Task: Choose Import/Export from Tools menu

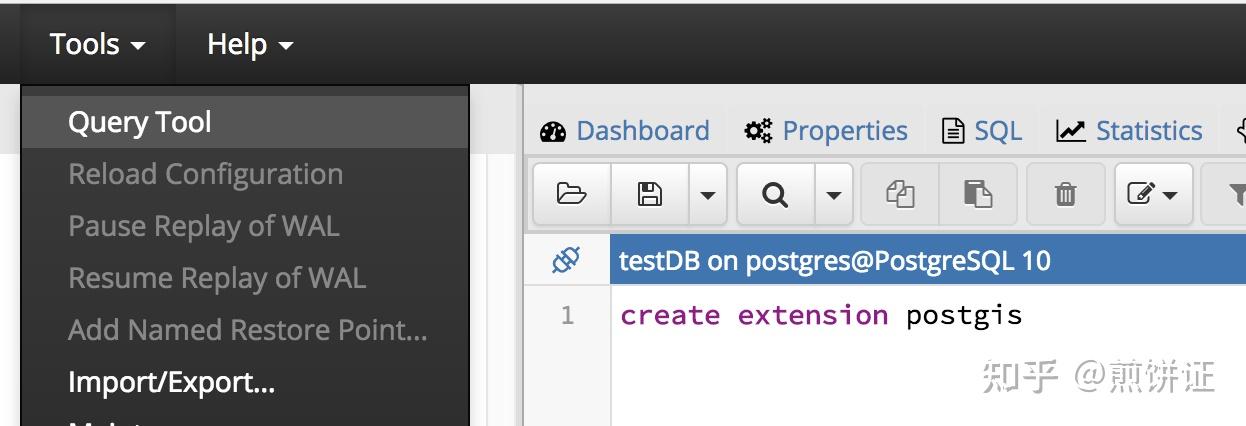Action: coord(171,382)
